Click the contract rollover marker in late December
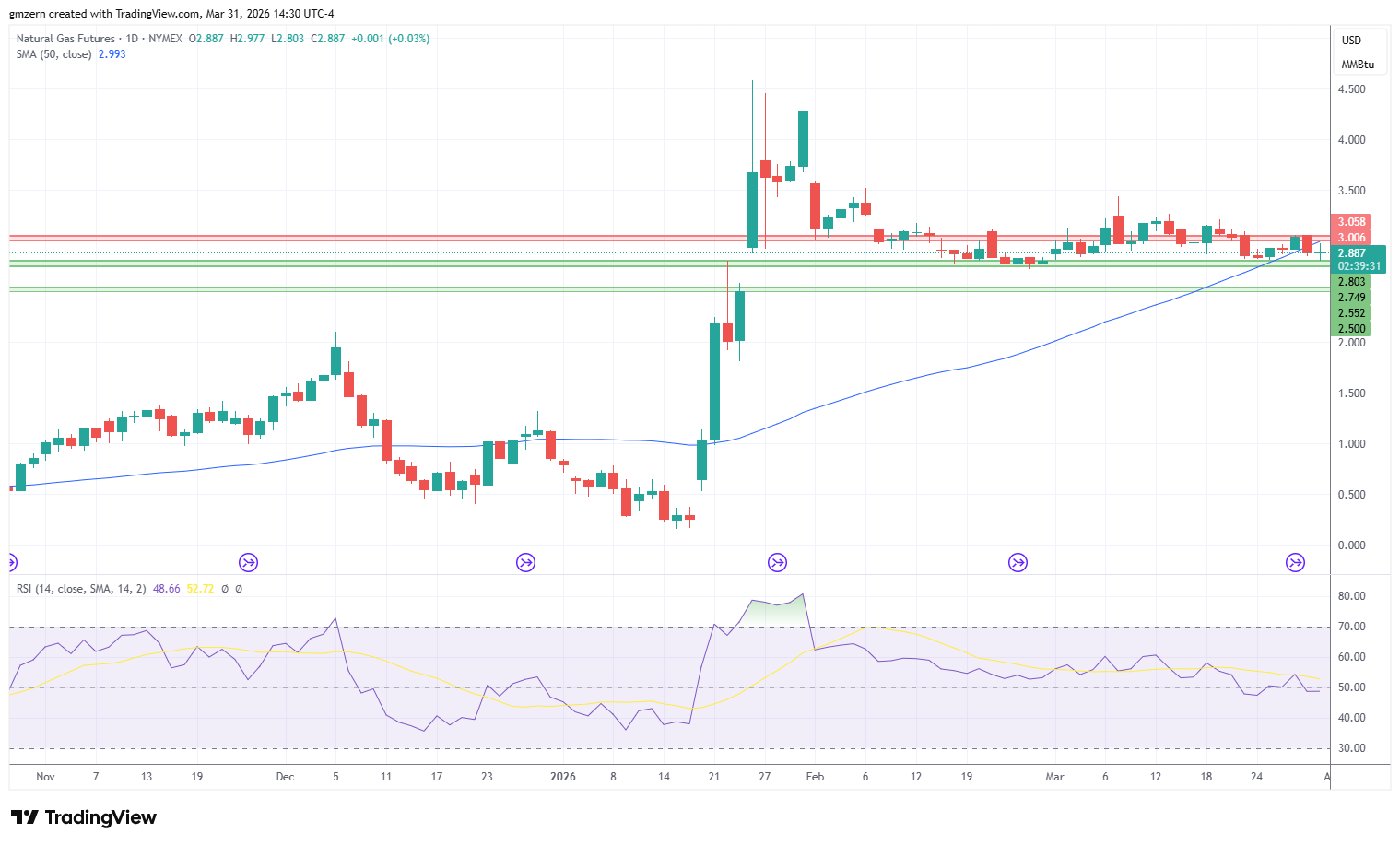Image resolution: width=1400 pixels, height=845 pixels. pyautogui.click(x=525, y=562)
